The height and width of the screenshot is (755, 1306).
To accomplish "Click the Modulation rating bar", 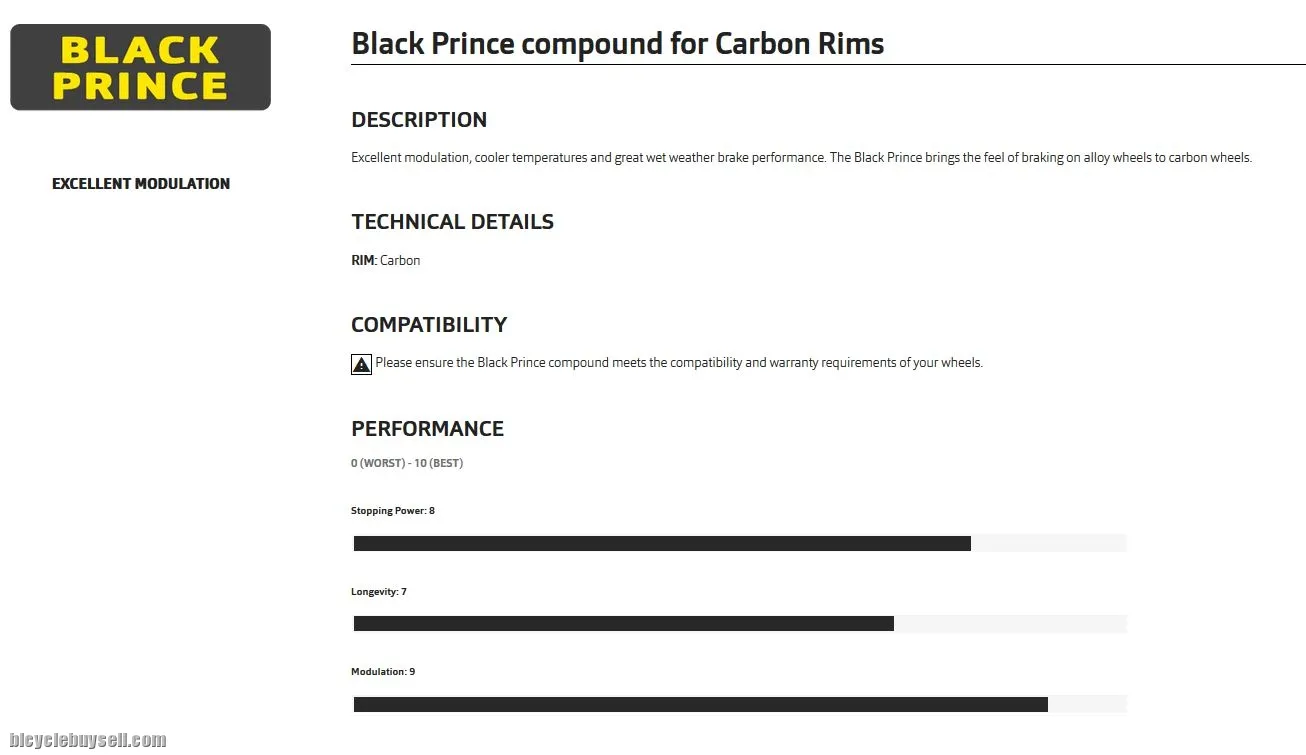I will (x=700, y=704).
